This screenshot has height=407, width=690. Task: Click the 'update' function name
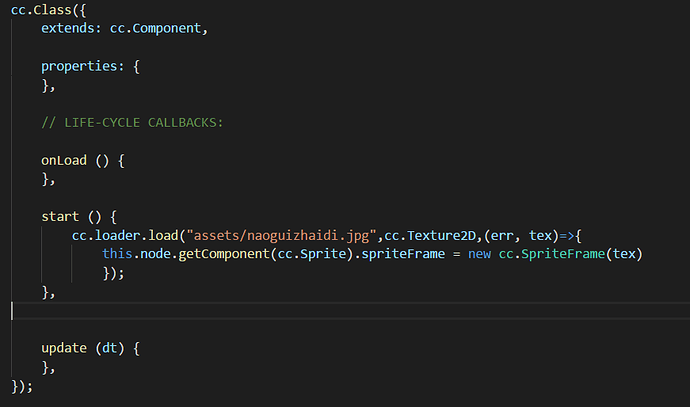point(66,348)
